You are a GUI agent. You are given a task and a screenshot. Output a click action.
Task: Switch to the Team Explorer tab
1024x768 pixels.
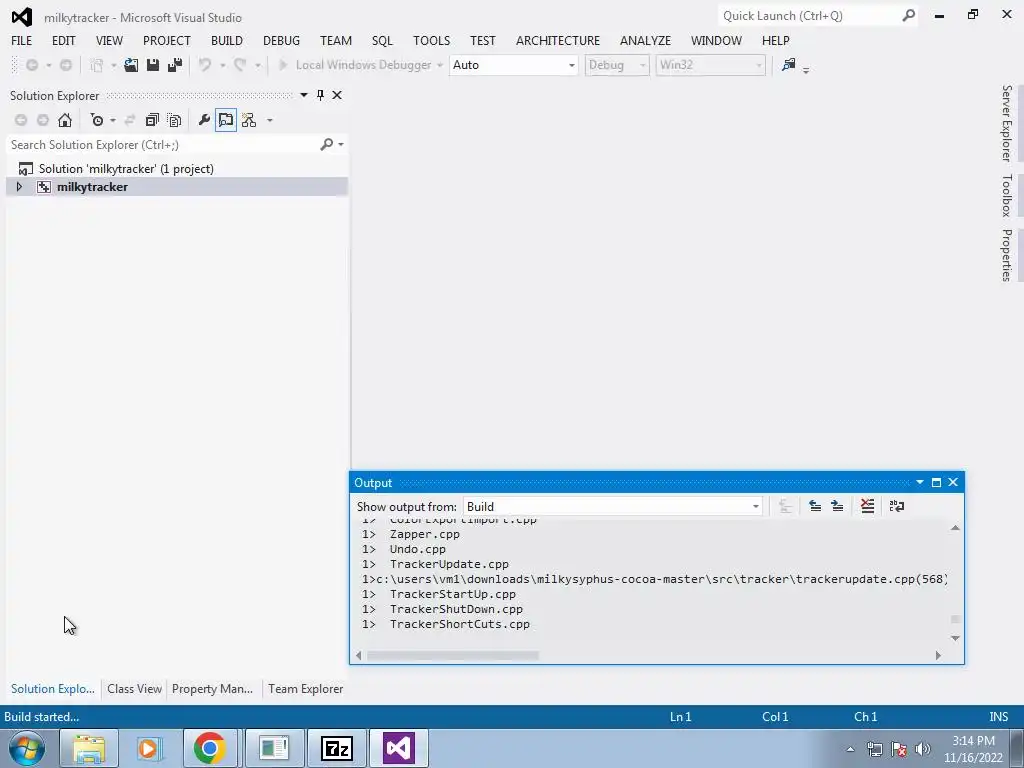pos(306,688)
